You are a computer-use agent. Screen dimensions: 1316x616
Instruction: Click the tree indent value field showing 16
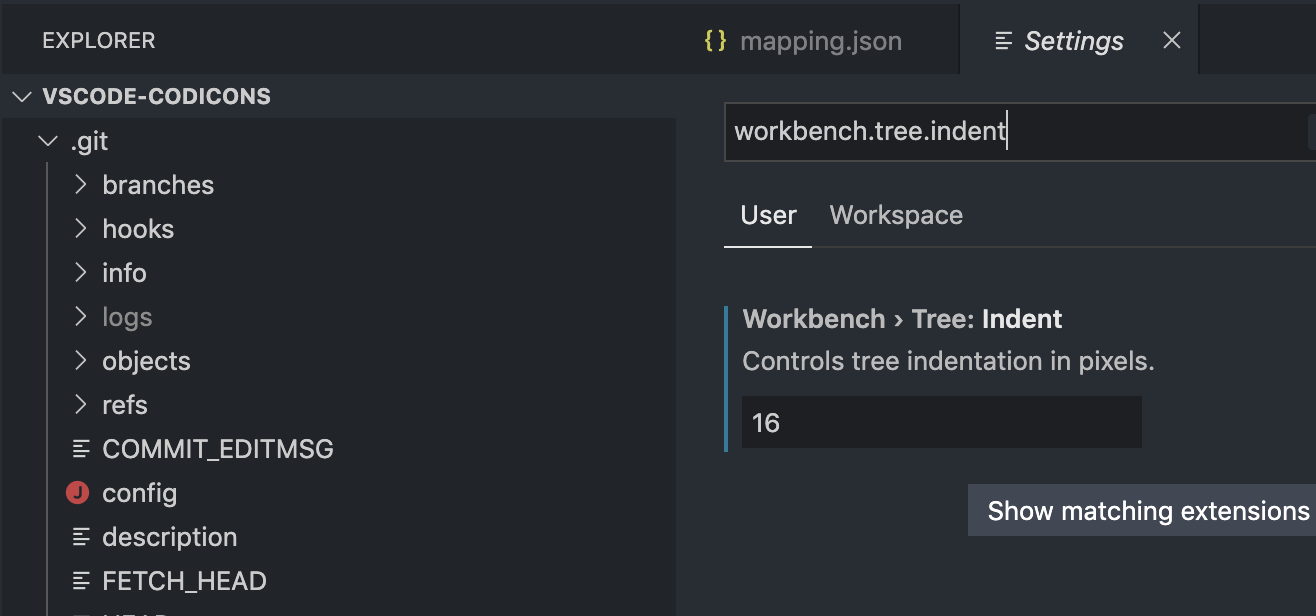pyautogui.click(x=940, y=422)
